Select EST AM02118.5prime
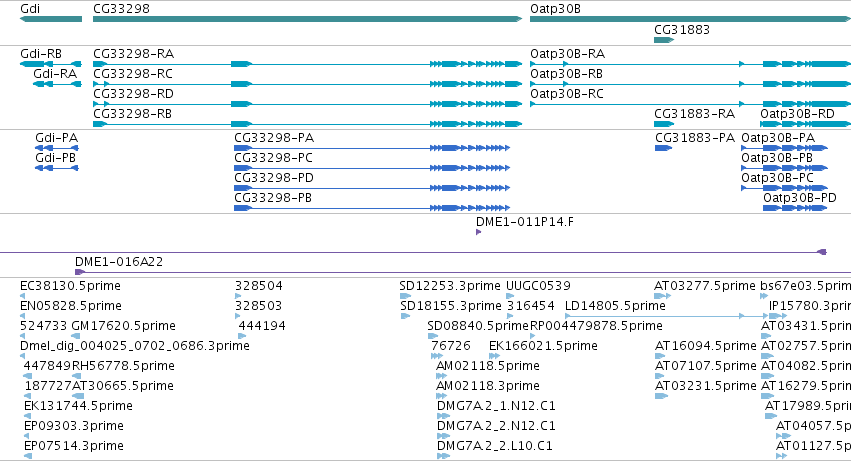851x461 pixels. [x=488, y=367]
